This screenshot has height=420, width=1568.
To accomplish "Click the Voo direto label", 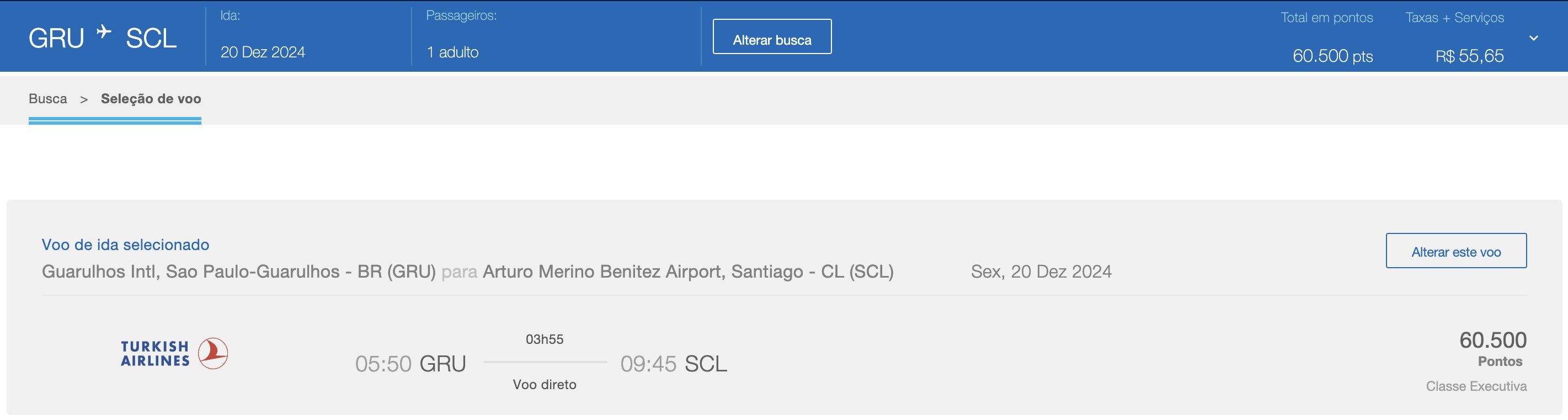I will click(544, 385).
